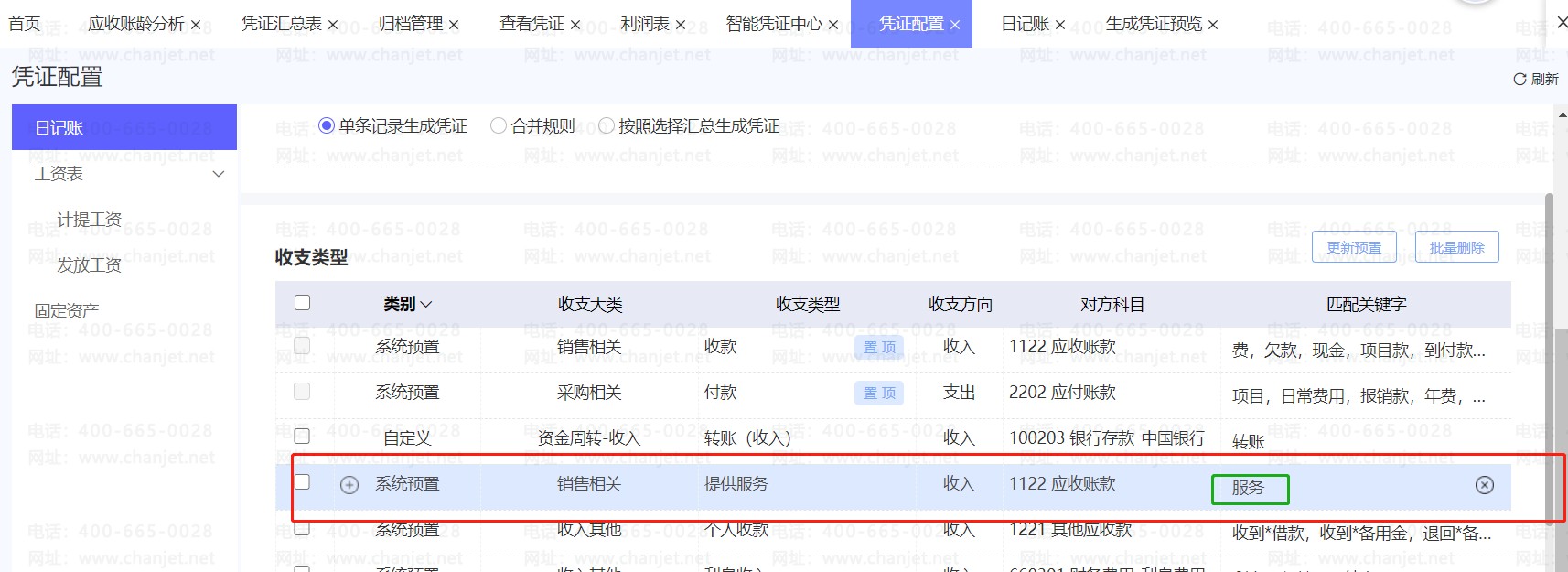1568x572 pixels.
Task: Switch to the 凭证汇总表 tab
Action: (282, 24)
